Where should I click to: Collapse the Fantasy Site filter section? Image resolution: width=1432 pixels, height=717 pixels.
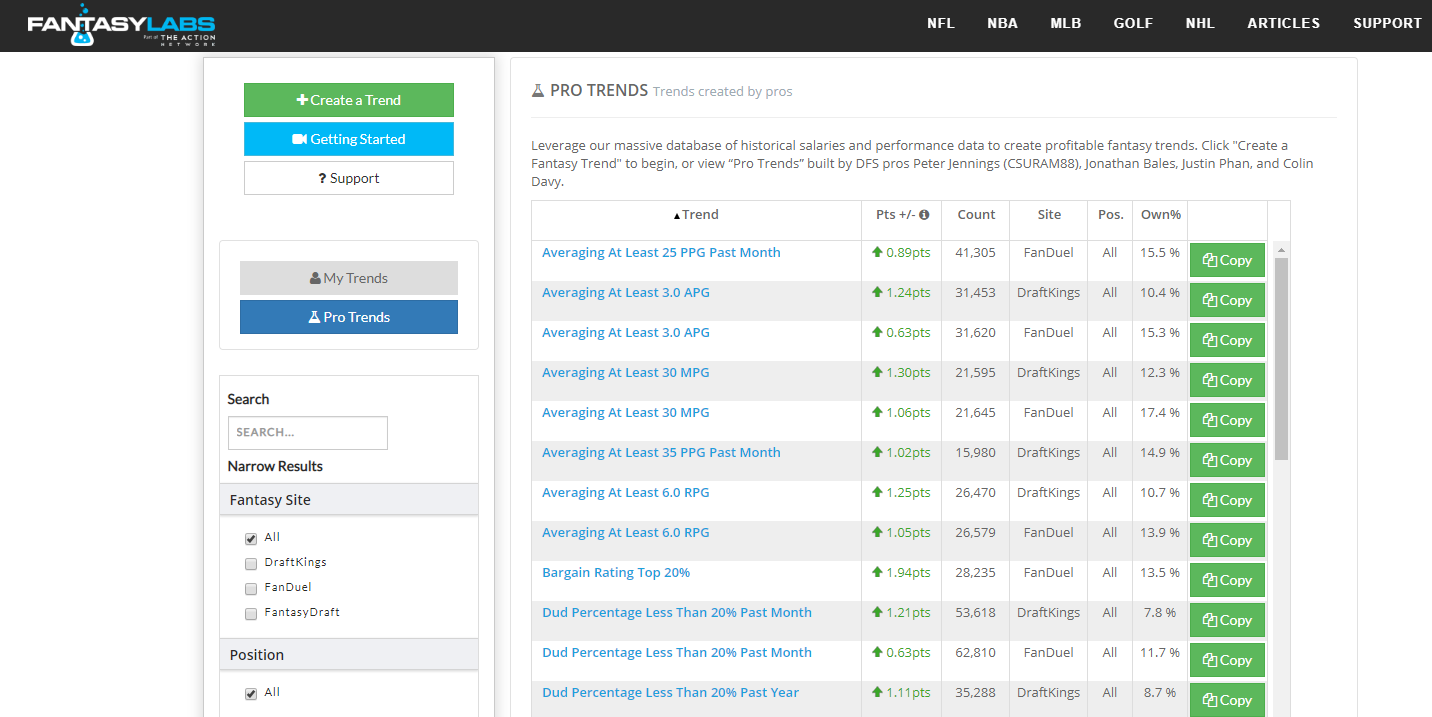pyautogui.click(x=349, y=500)
